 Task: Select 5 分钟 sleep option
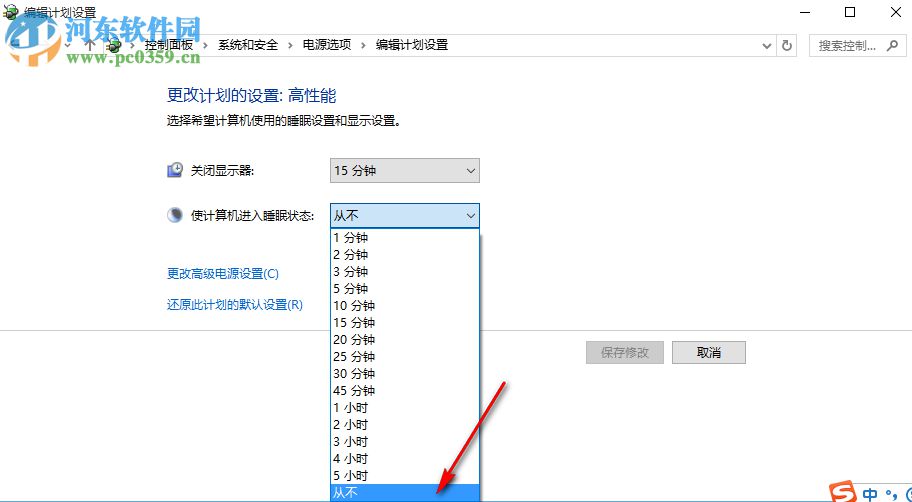(x=405, y=289)
